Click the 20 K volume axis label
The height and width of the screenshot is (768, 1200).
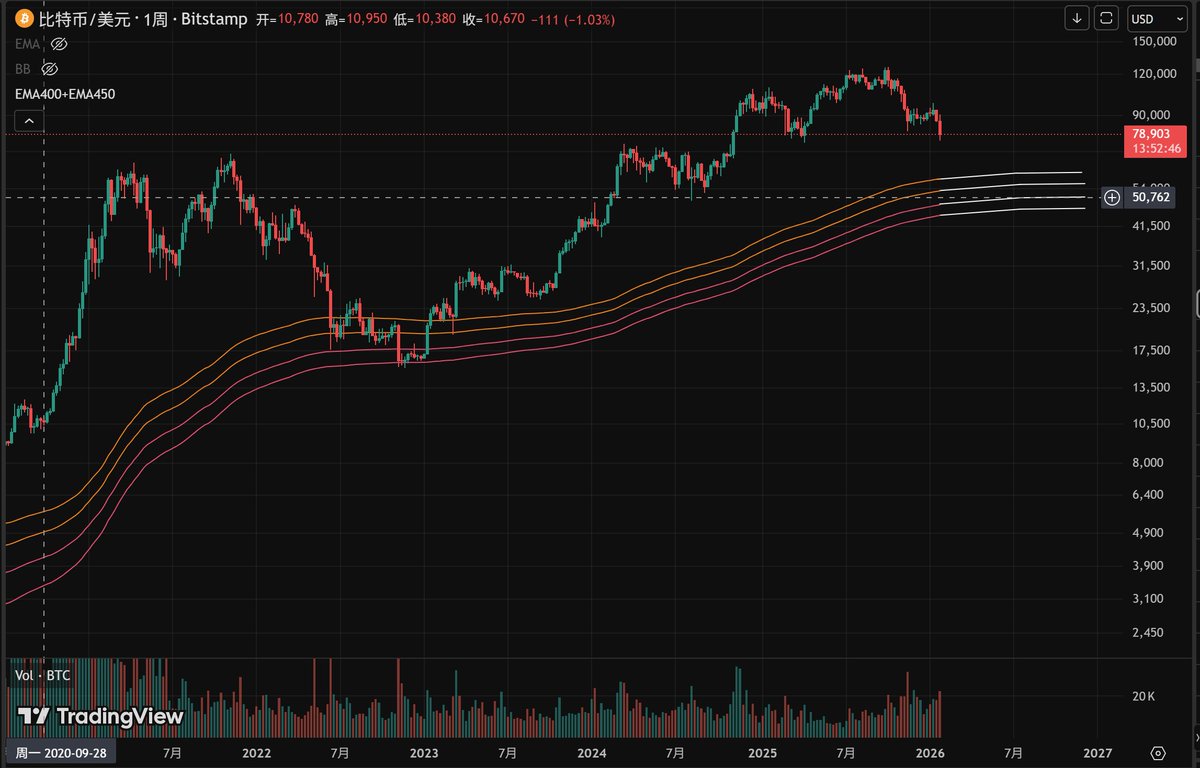[x=1144, y=696]
